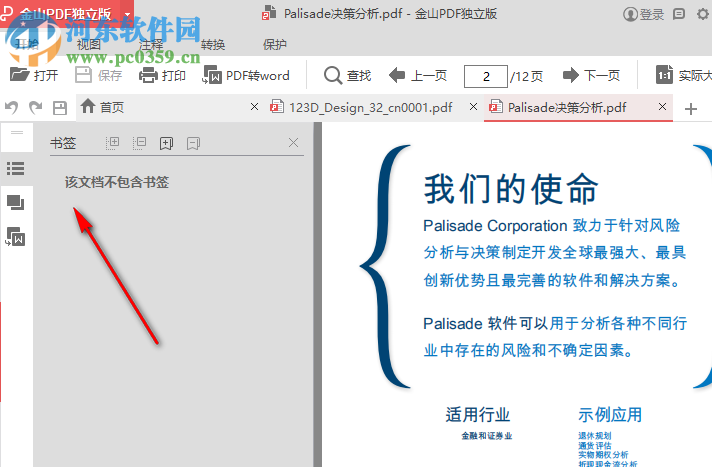Open the settings gear icon
712x467 pixels.
(703, 14)
